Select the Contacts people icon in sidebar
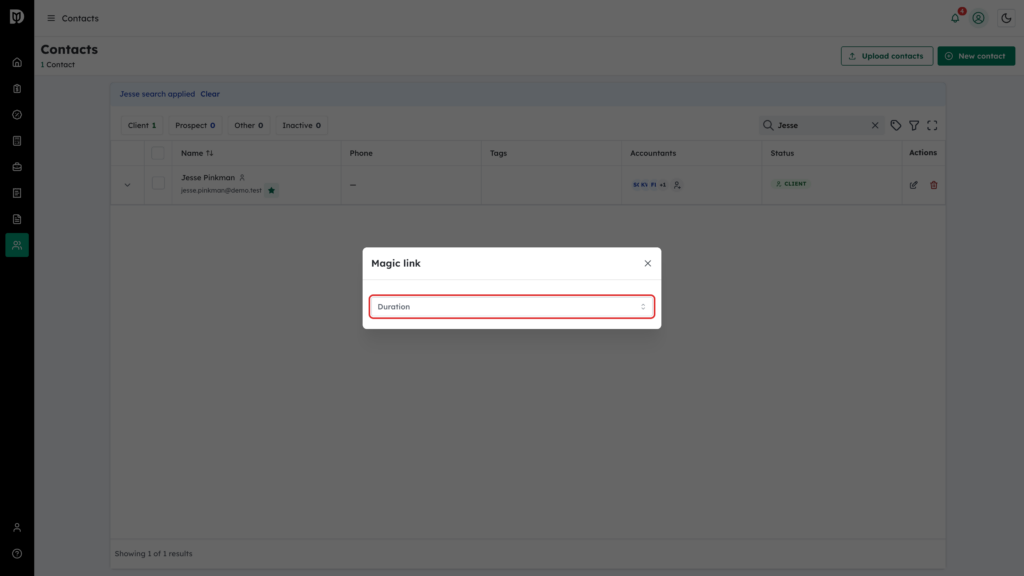This screenshot has height=576, width=1024. (x=17, y=245)
